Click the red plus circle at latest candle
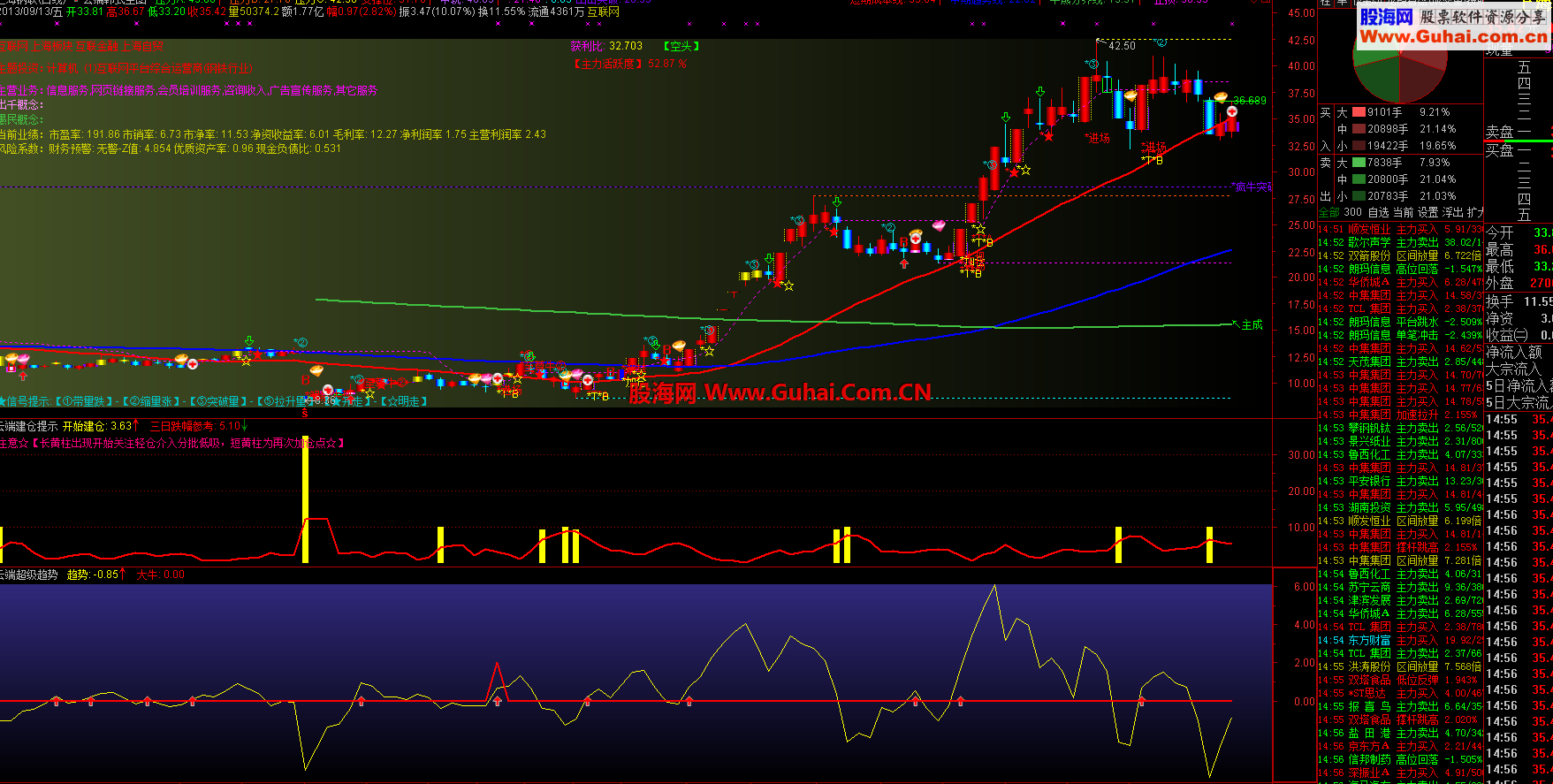 pos(1231,111)
